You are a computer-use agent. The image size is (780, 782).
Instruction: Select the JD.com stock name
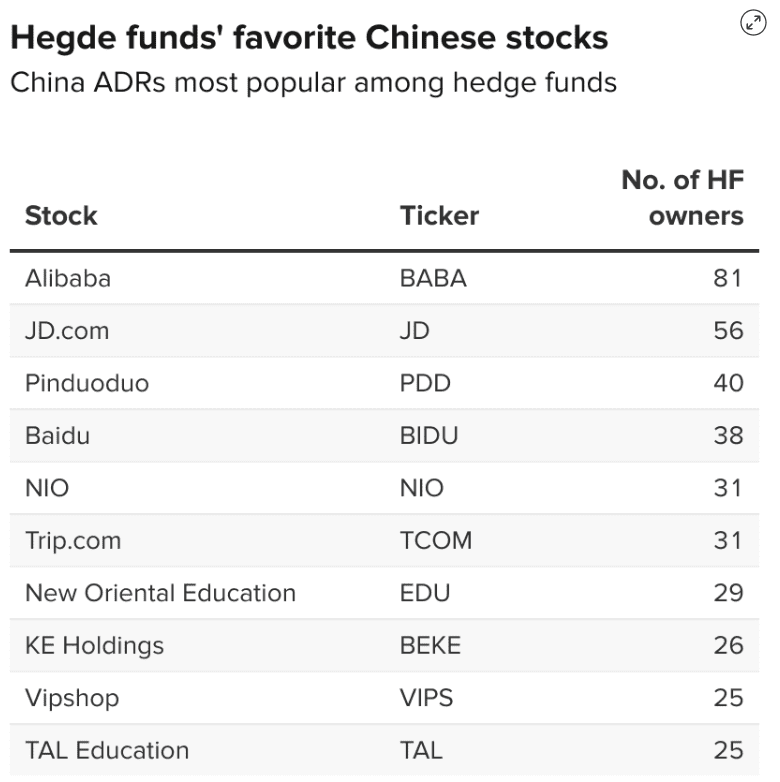(67, 331)
